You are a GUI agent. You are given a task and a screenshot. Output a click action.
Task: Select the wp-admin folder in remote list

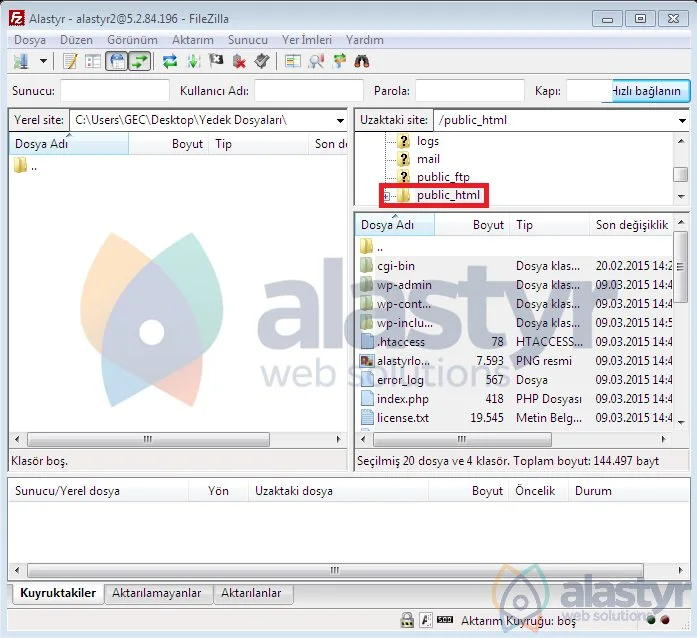pyautogui.click(x=404, y=285)
